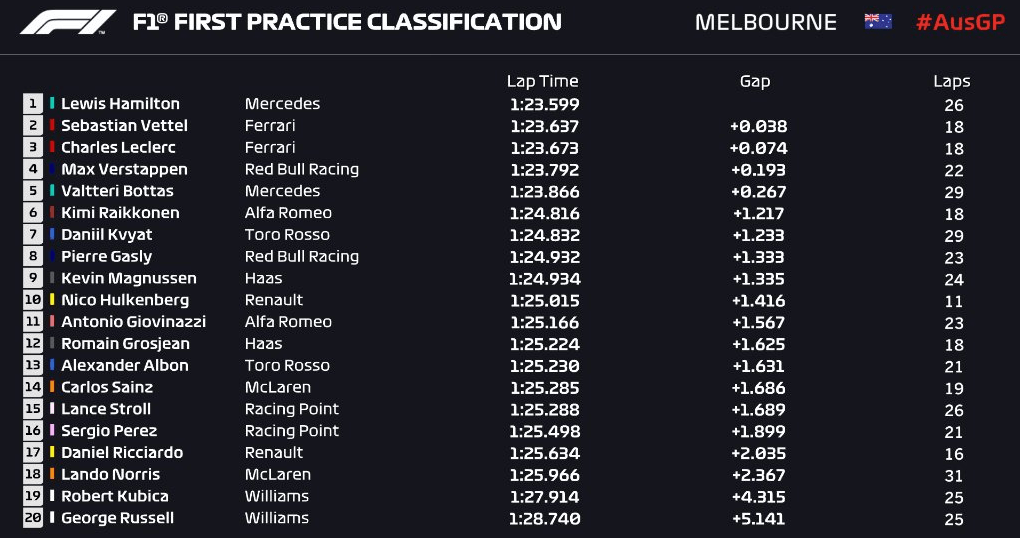Click the orange McLaren color marker by Lando Norris

click(52, 474)
